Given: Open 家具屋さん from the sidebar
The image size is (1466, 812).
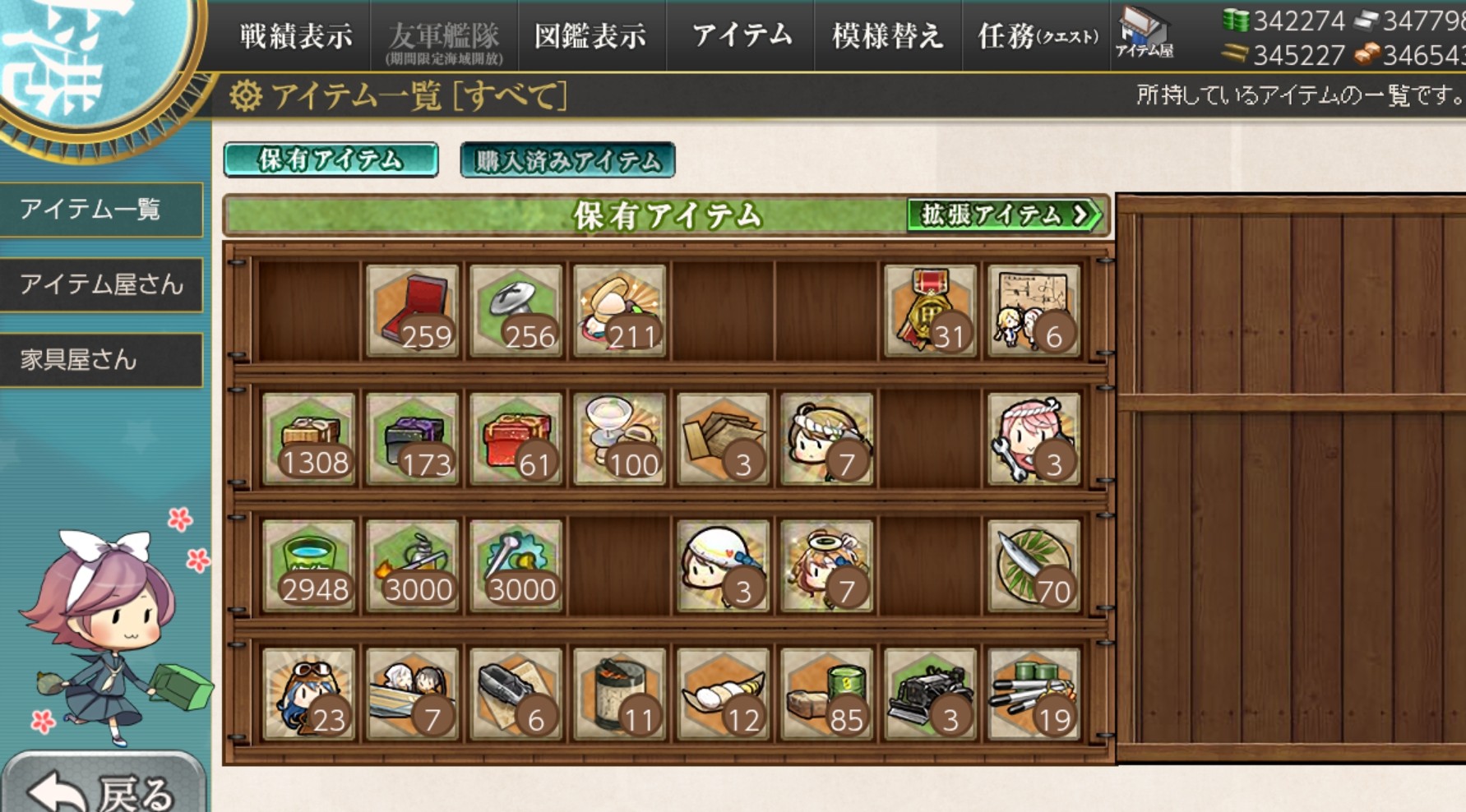Looking at the screenshot, I should coord(101,360).
